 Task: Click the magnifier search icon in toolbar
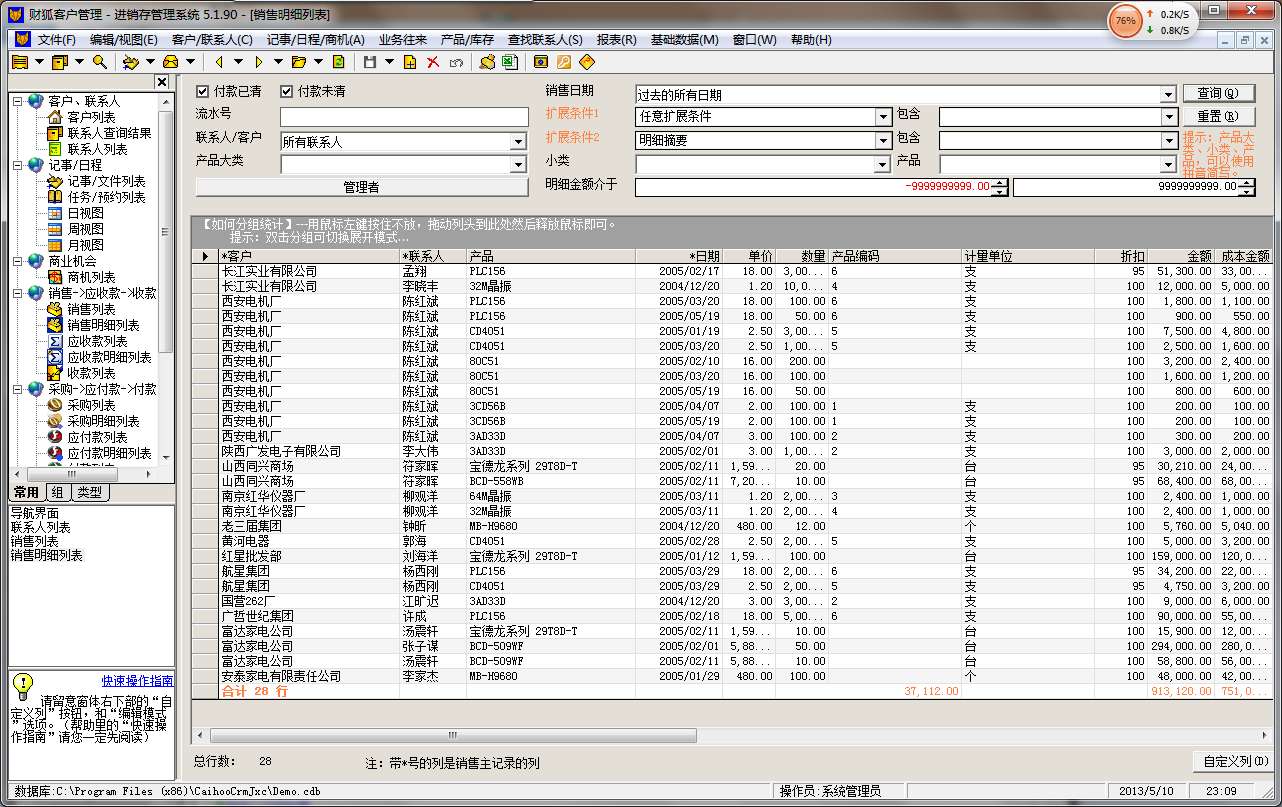pos(99,62)
